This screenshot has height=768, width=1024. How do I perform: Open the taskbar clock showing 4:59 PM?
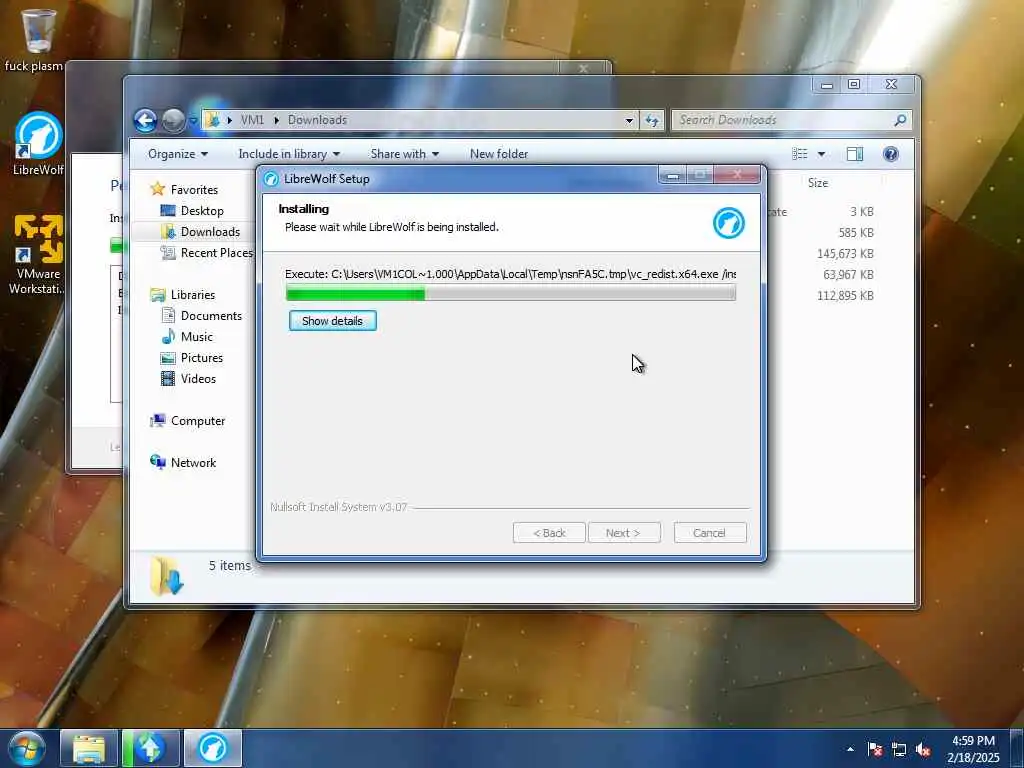[973, 749]
